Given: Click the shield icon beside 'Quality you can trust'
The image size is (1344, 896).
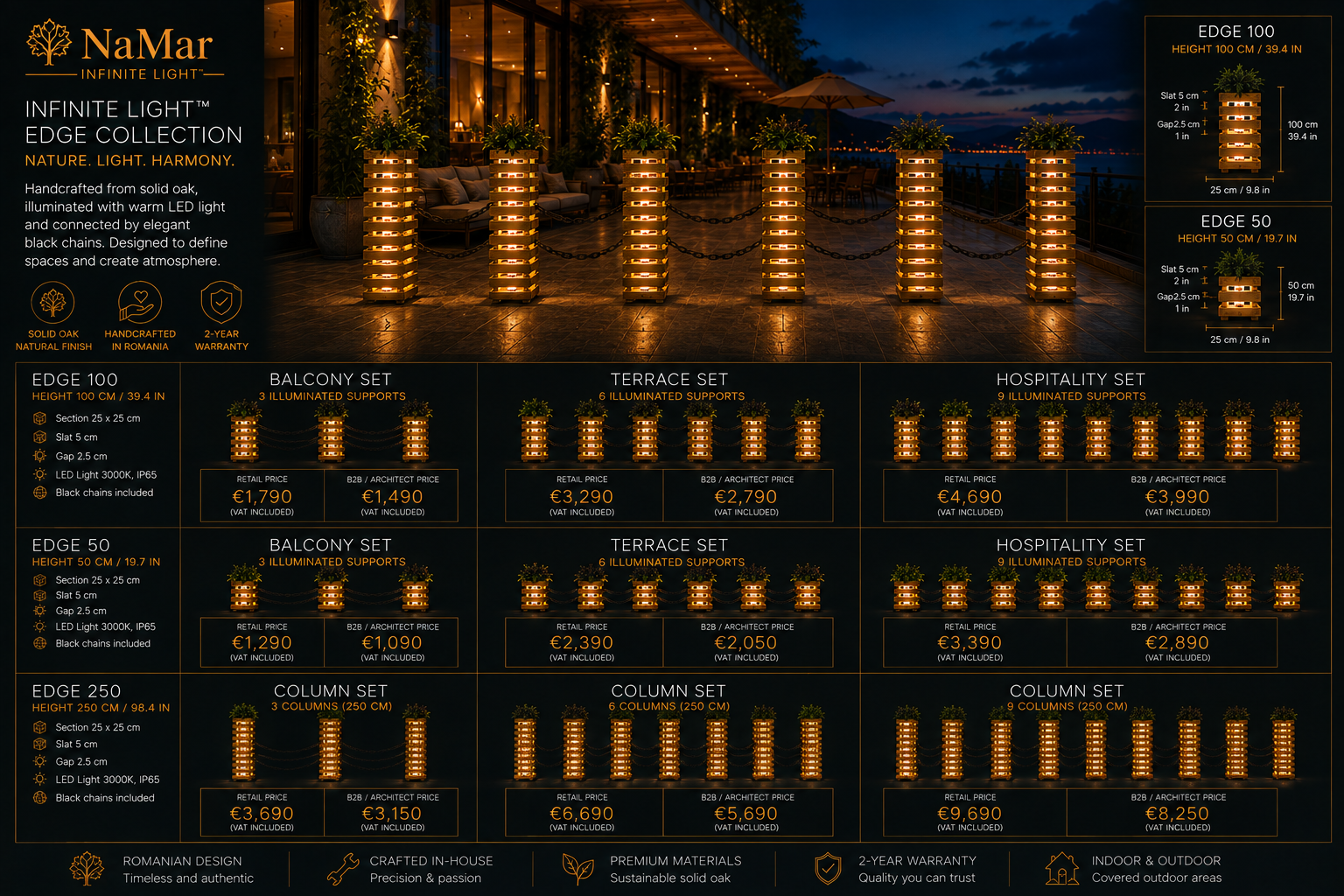Looking at the screenshot, I should click(x=828, y=869).
